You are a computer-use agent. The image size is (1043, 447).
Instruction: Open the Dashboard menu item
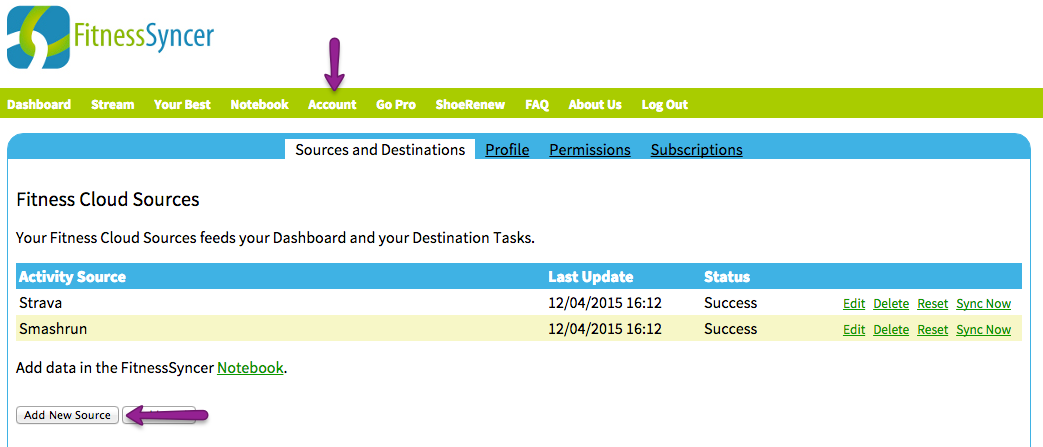click(x=39, y=104)
